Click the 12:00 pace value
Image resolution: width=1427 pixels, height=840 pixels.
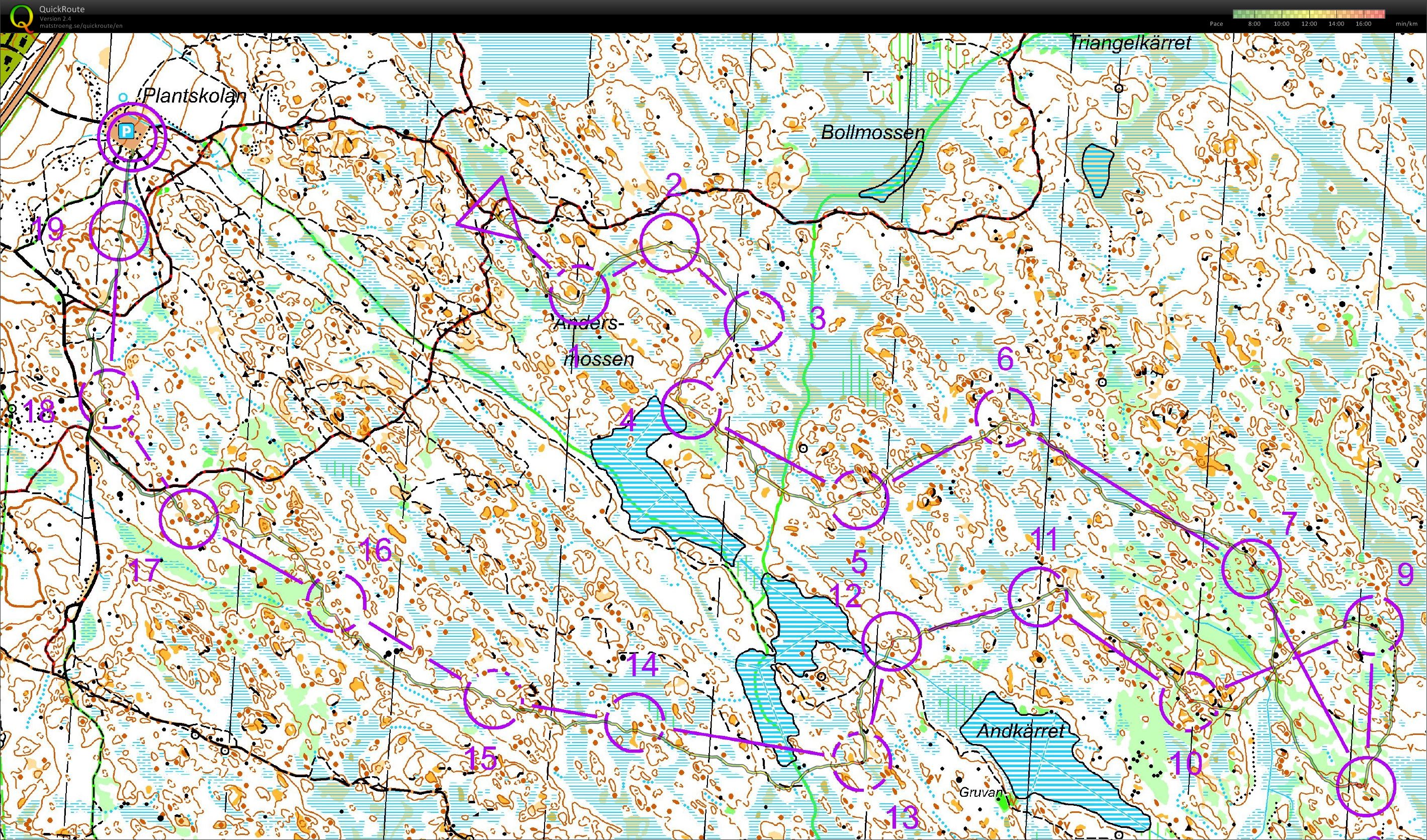tap(1309, 24)
